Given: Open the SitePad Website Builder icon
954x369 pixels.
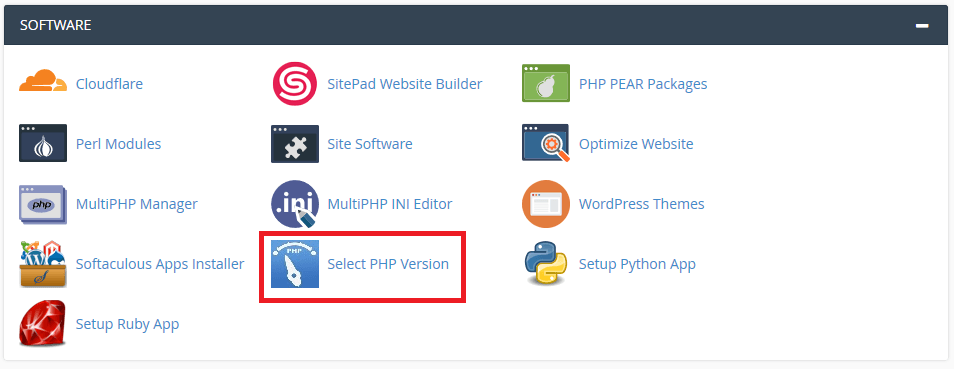Looking at the screenshot, I should pyautogui.click(x=294, y=84).
